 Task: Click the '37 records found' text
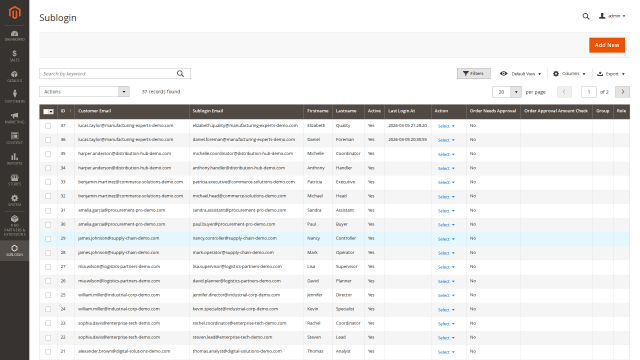(161, 92)
